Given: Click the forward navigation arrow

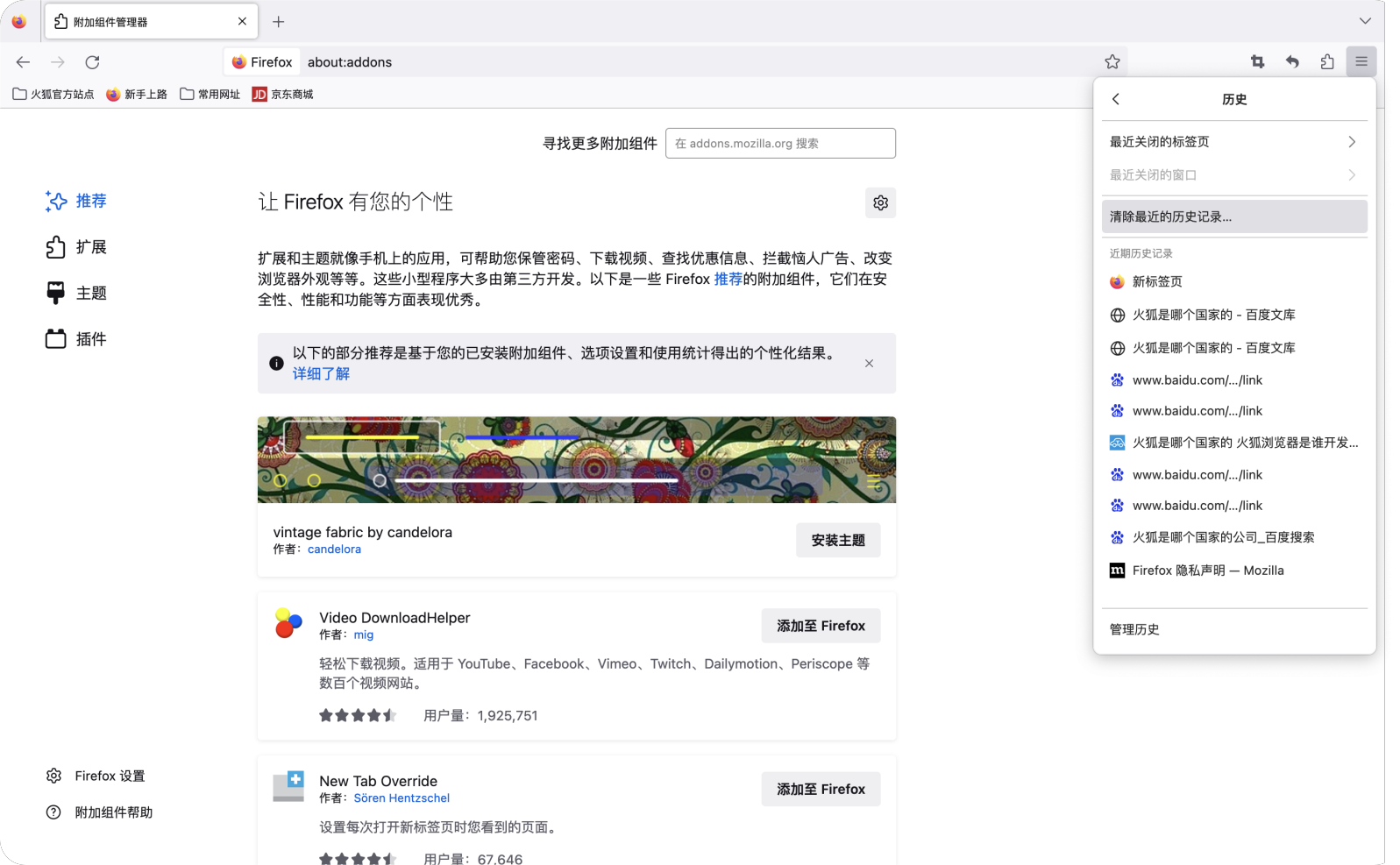Looking at the screenshot, I should coord(58,61).
